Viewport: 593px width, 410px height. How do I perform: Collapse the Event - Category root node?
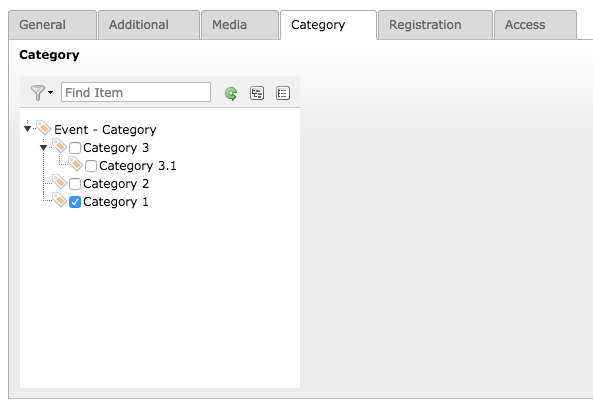(x=27, y=129)
